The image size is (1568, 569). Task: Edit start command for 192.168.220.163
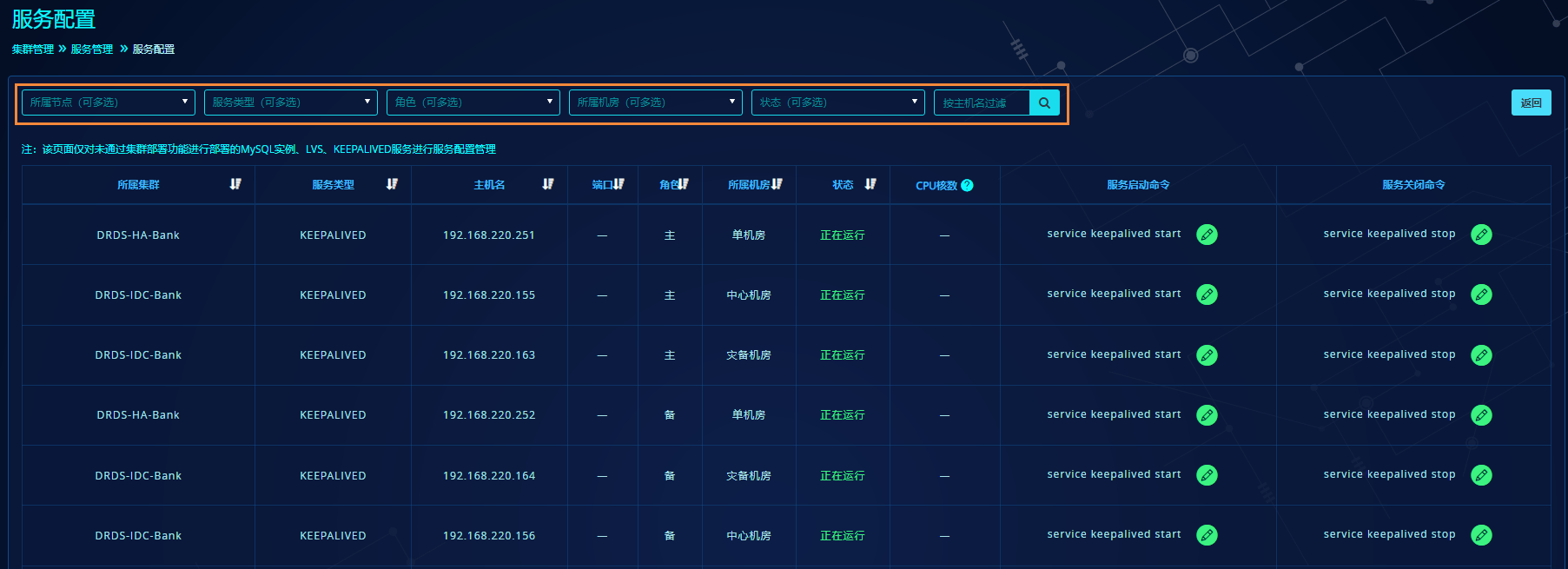point(1207,355)
